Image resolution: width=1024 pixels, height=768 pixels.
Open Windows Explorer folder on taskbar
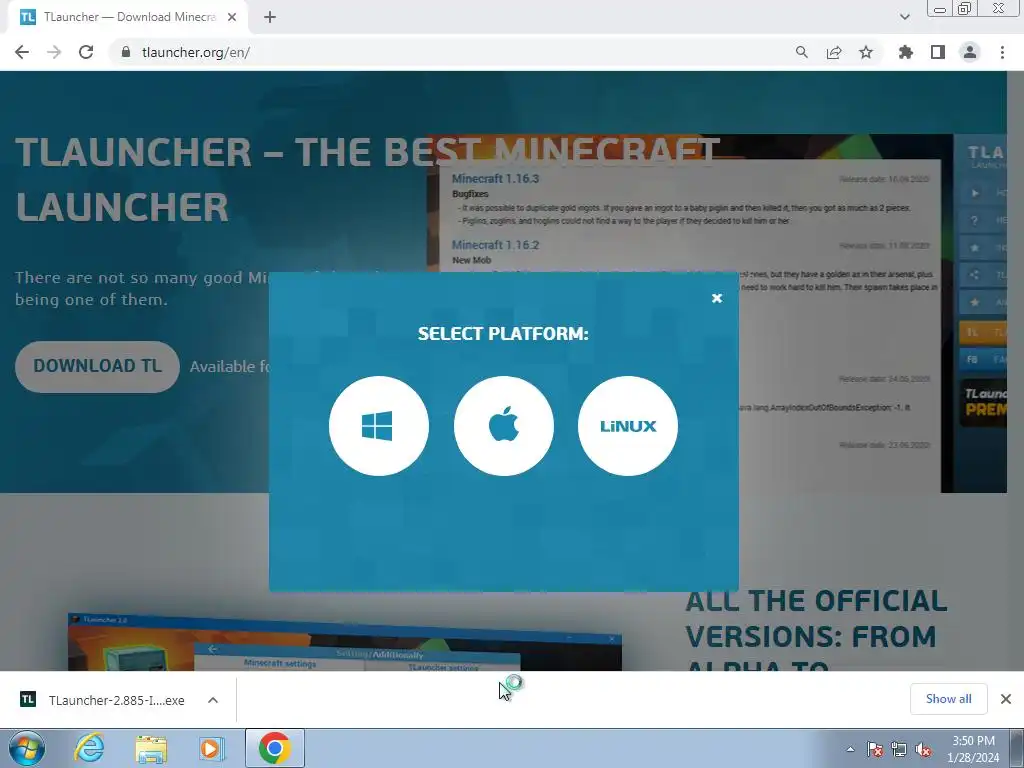tap(151, 748)
